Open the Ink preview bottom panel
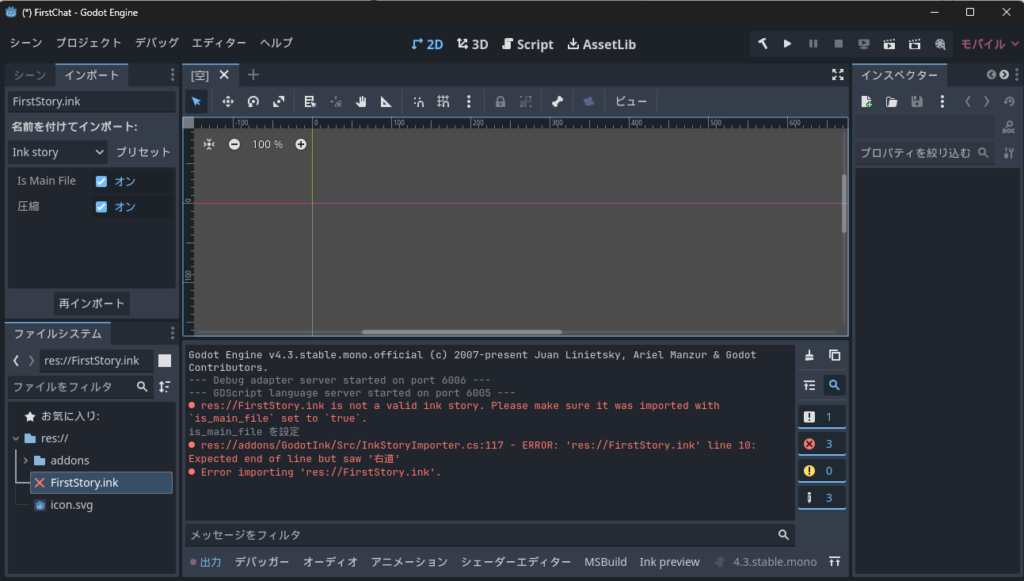1024x581 pixels. (669, 562)
